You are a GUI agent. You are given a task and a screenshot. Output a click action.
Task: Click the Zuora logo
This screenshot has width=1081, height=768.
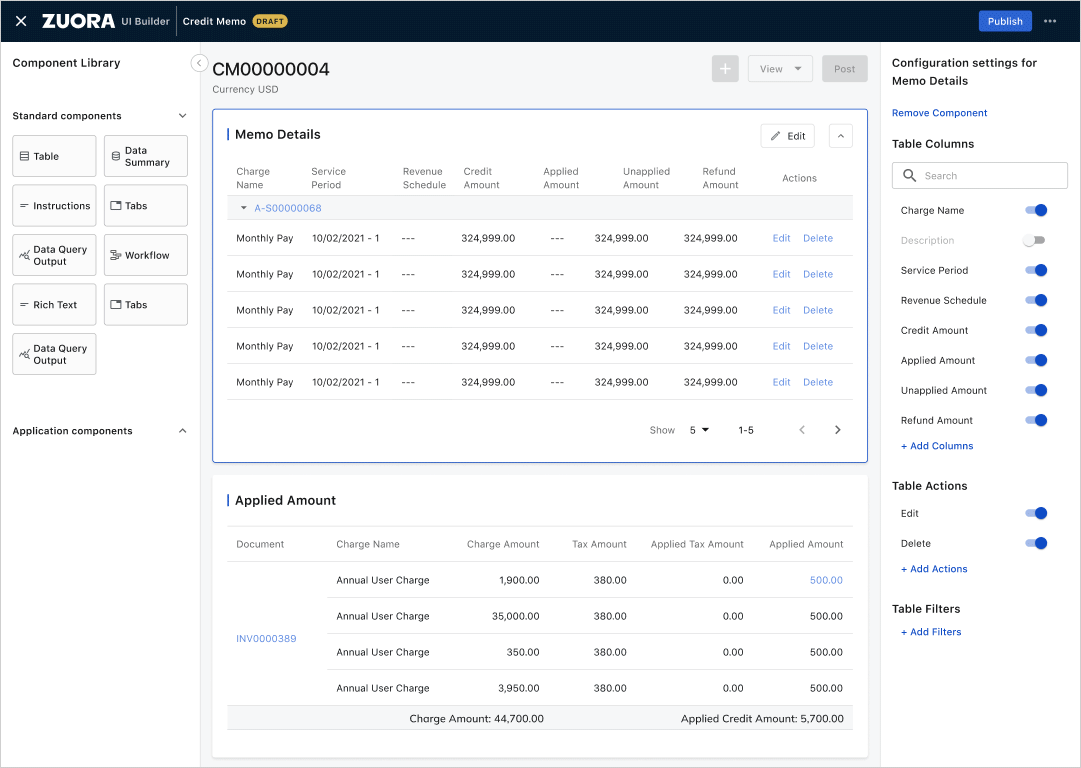click(x=78, y=21)
